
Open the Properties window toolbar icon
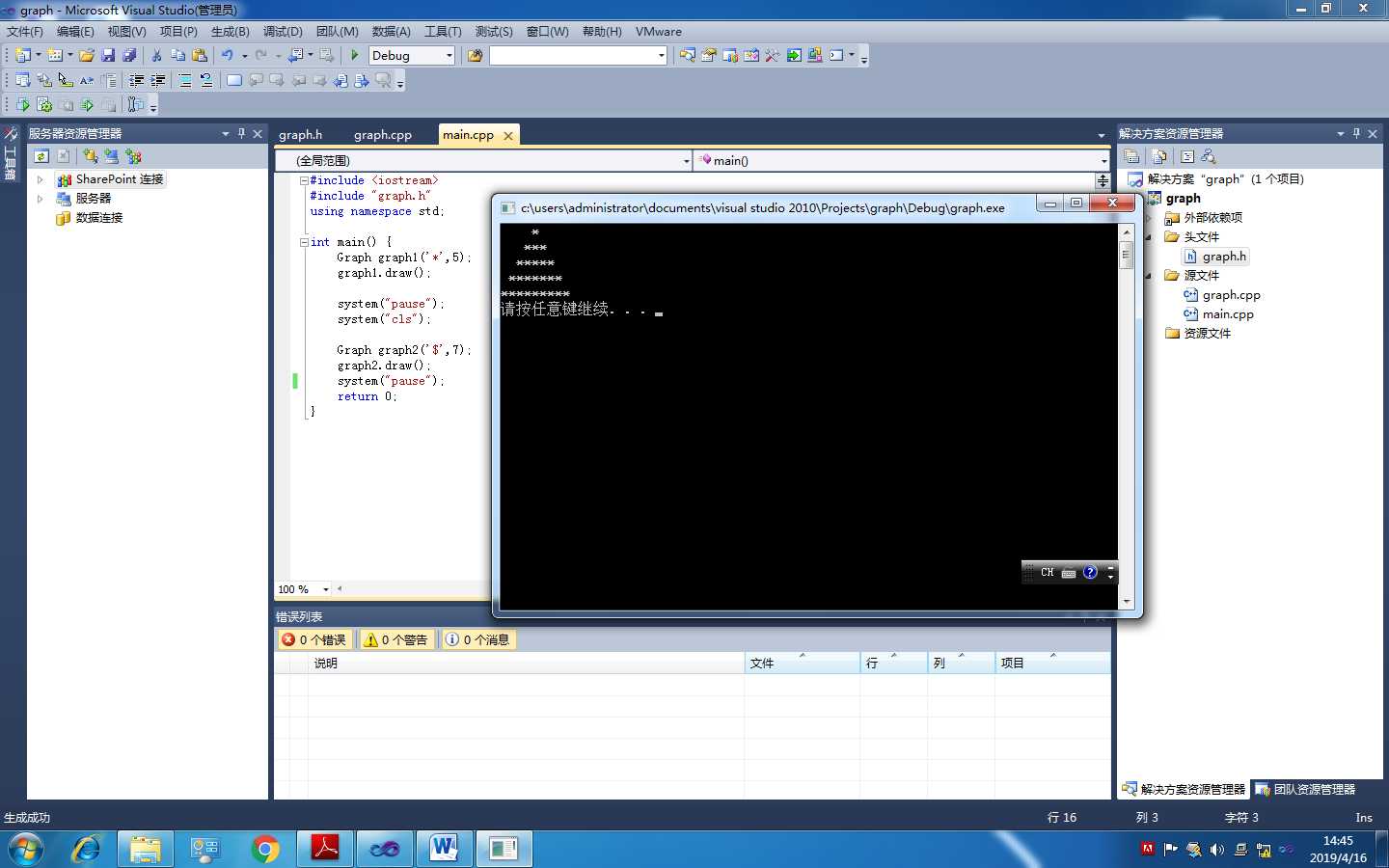tap(708, 55)
